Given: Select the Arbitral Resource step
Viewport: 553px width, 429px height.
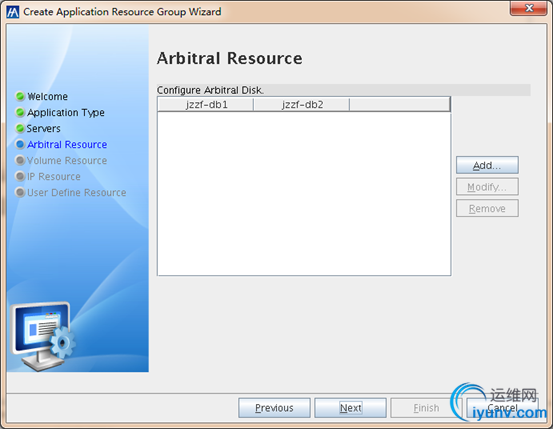Looking at the screenshot, I should (67, 144).
